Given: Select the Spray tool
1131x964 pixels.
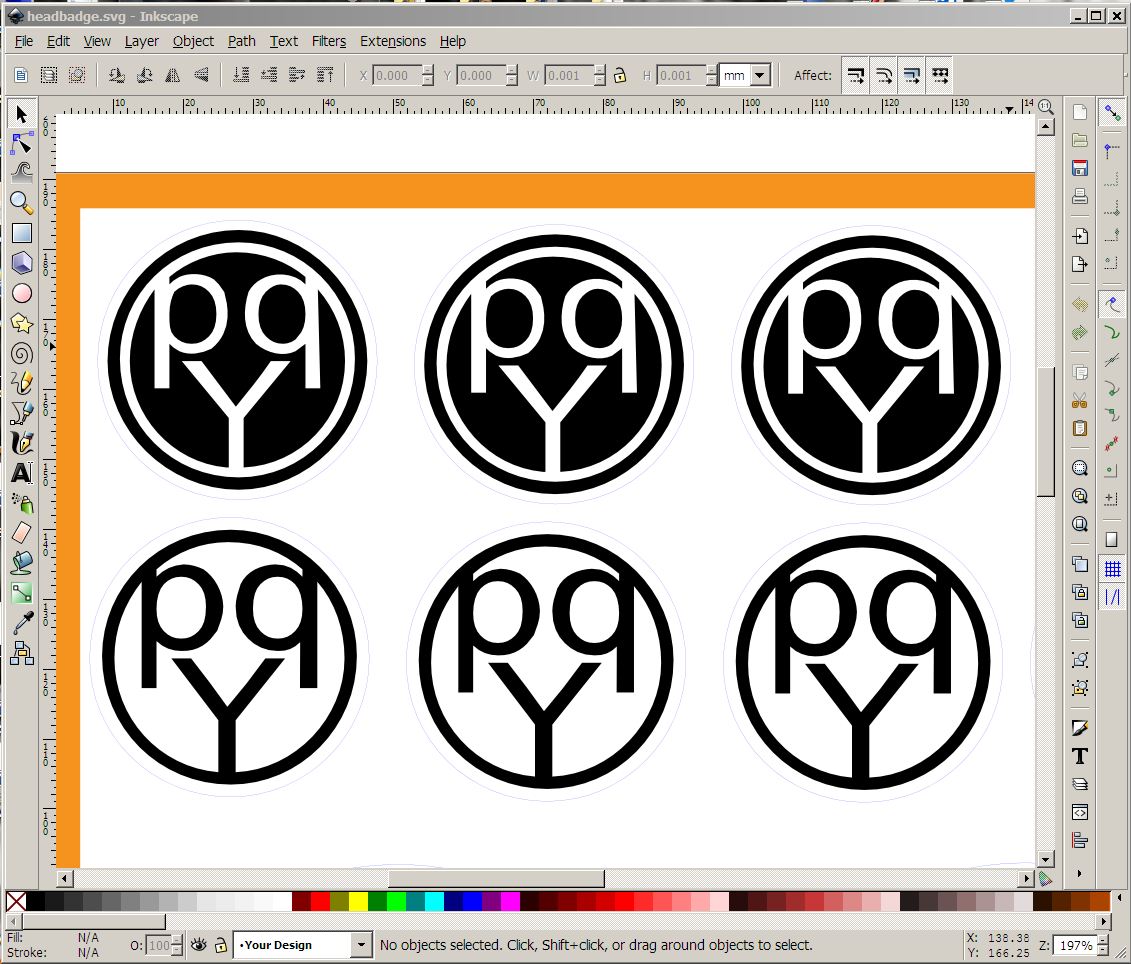Looking at the screenshot, I should click(22, 503).
